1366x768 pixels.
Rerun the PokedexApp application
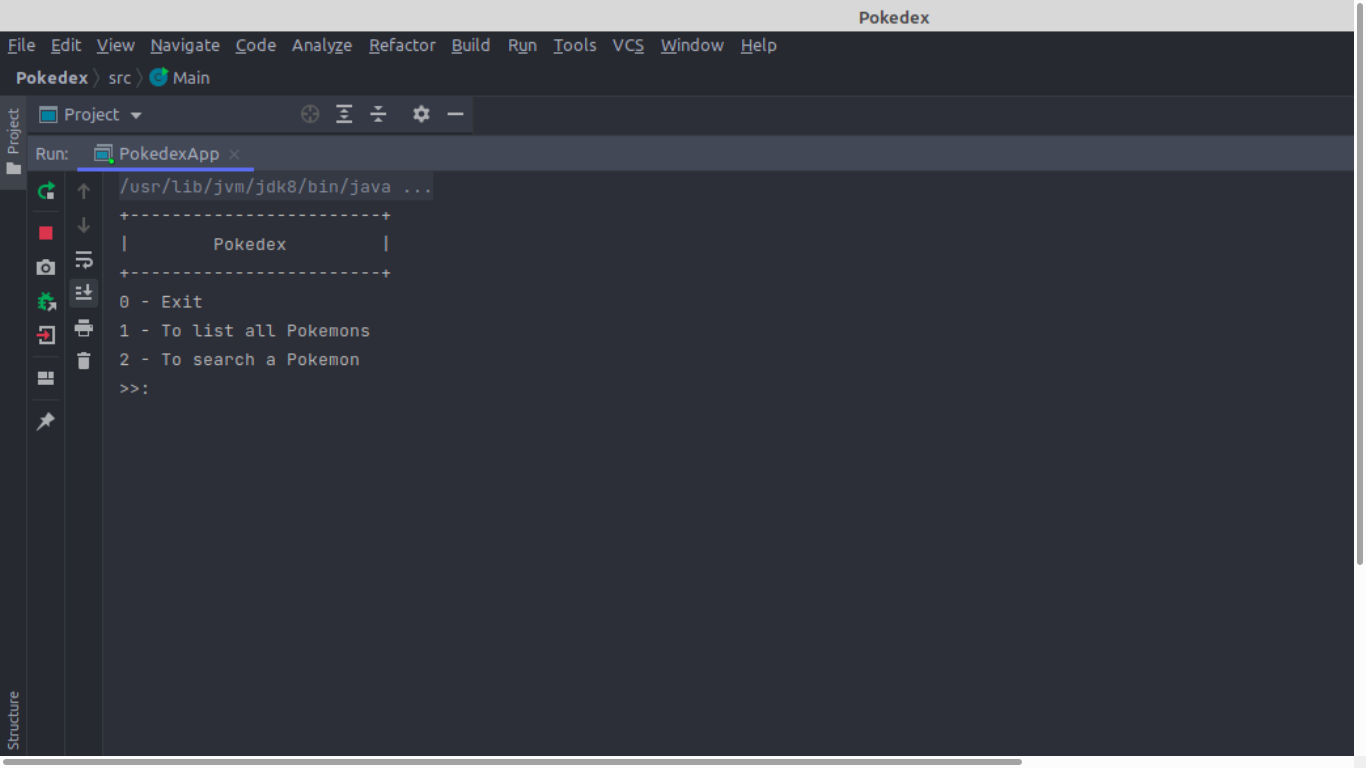coord(45,190)
